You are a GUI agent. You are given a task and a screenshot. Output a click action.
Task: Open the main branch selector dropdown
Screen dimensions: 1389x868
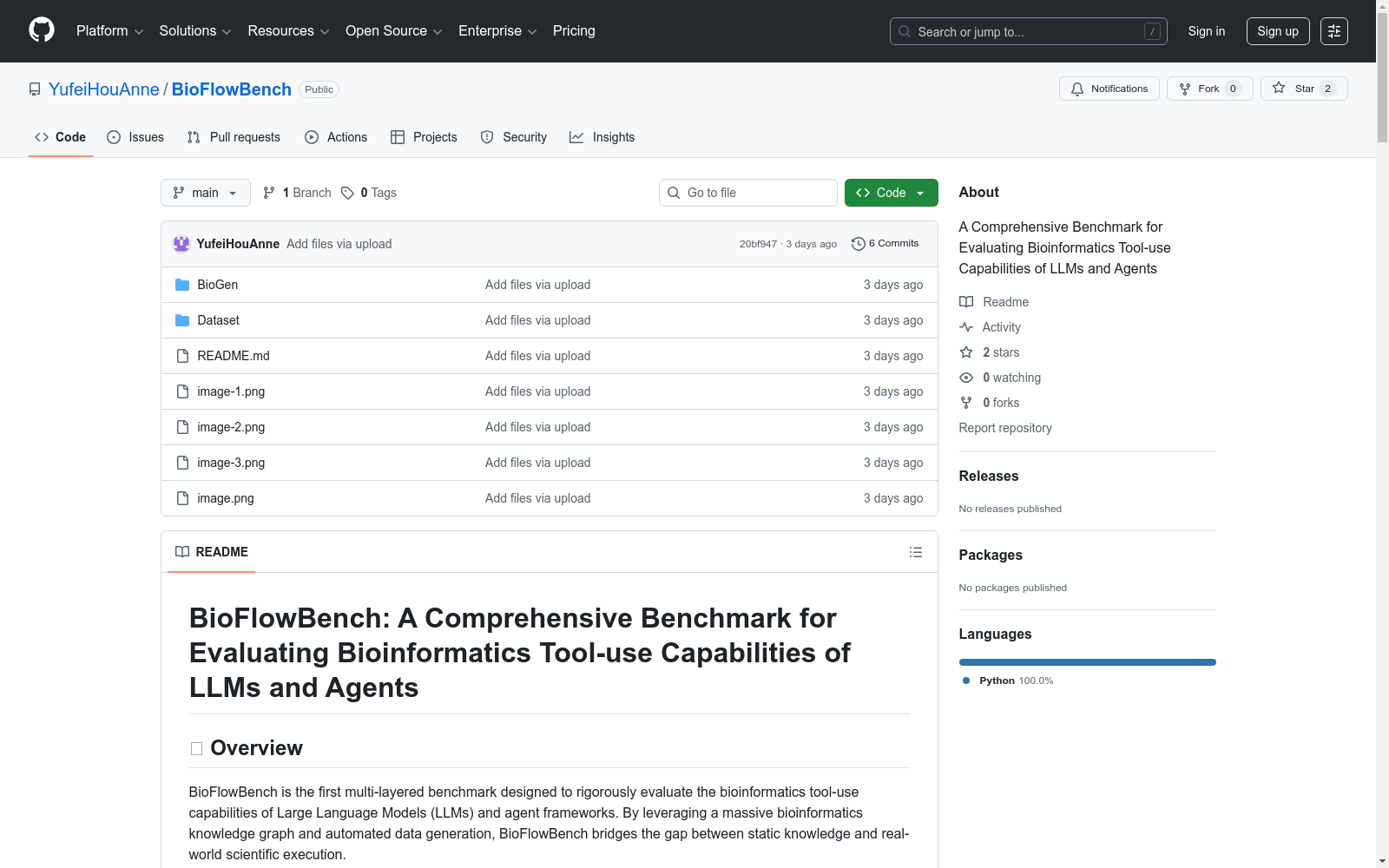click(206, 193)
